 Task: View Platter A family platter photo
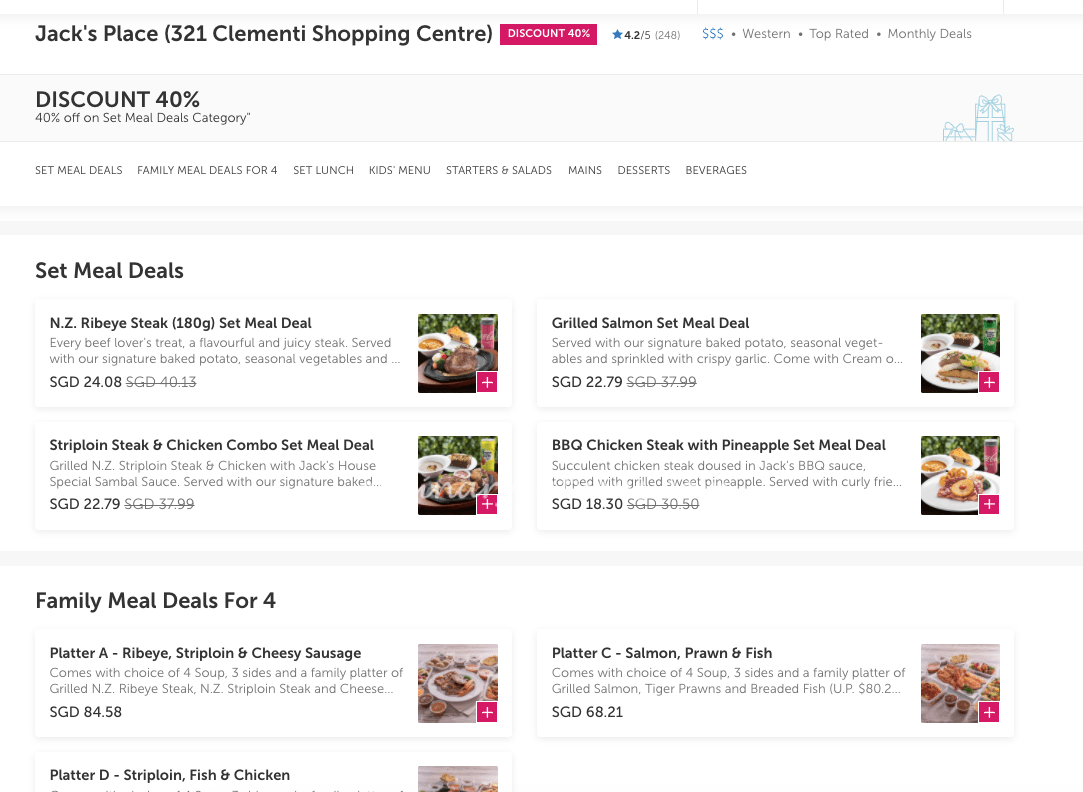[x=458, y=684]
